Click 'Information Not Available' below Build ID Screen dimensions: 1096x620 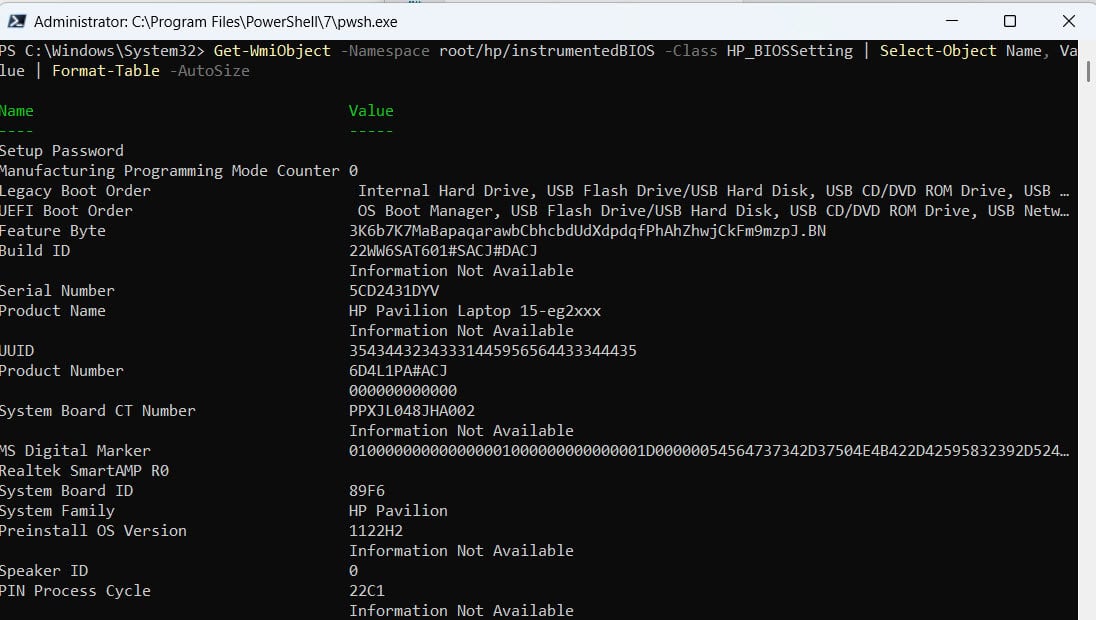click(x=461, y=271)
